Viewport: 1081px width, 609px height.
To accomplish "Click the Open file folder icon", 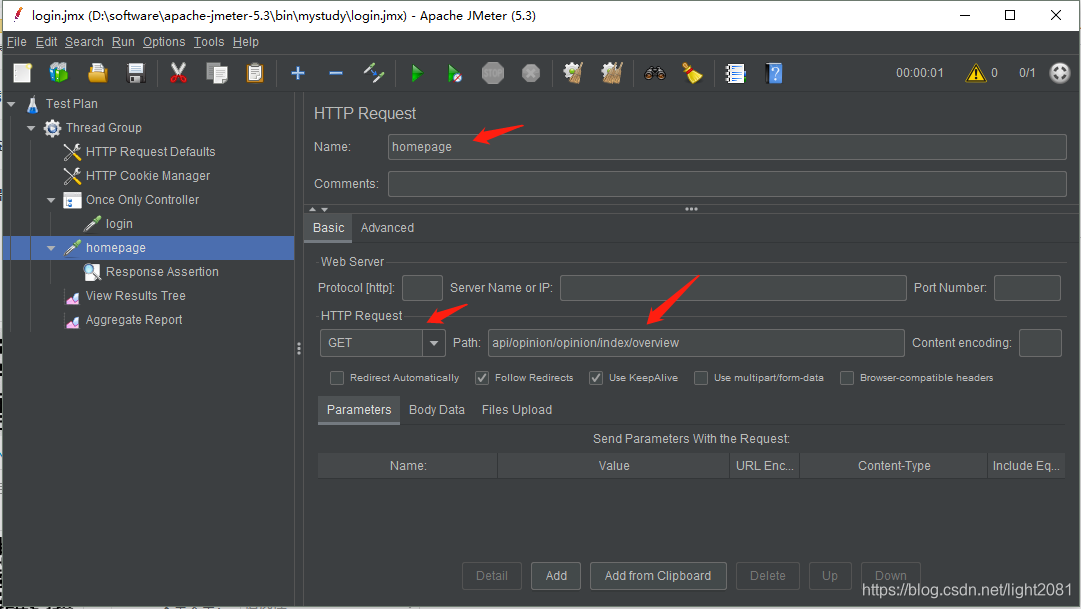I will 98,73.
